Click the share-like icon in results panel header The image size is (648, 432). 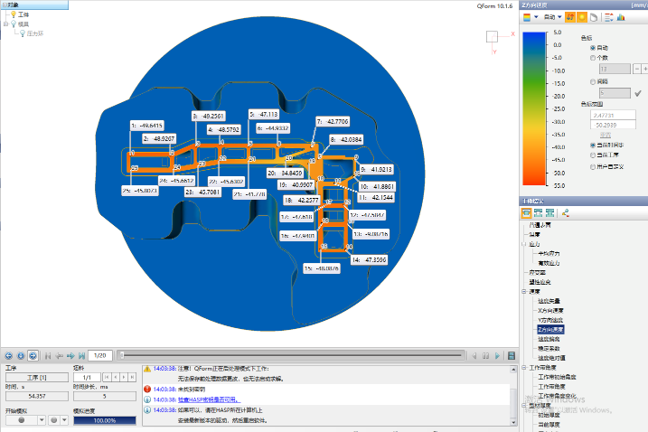click(x=566, y=212)
